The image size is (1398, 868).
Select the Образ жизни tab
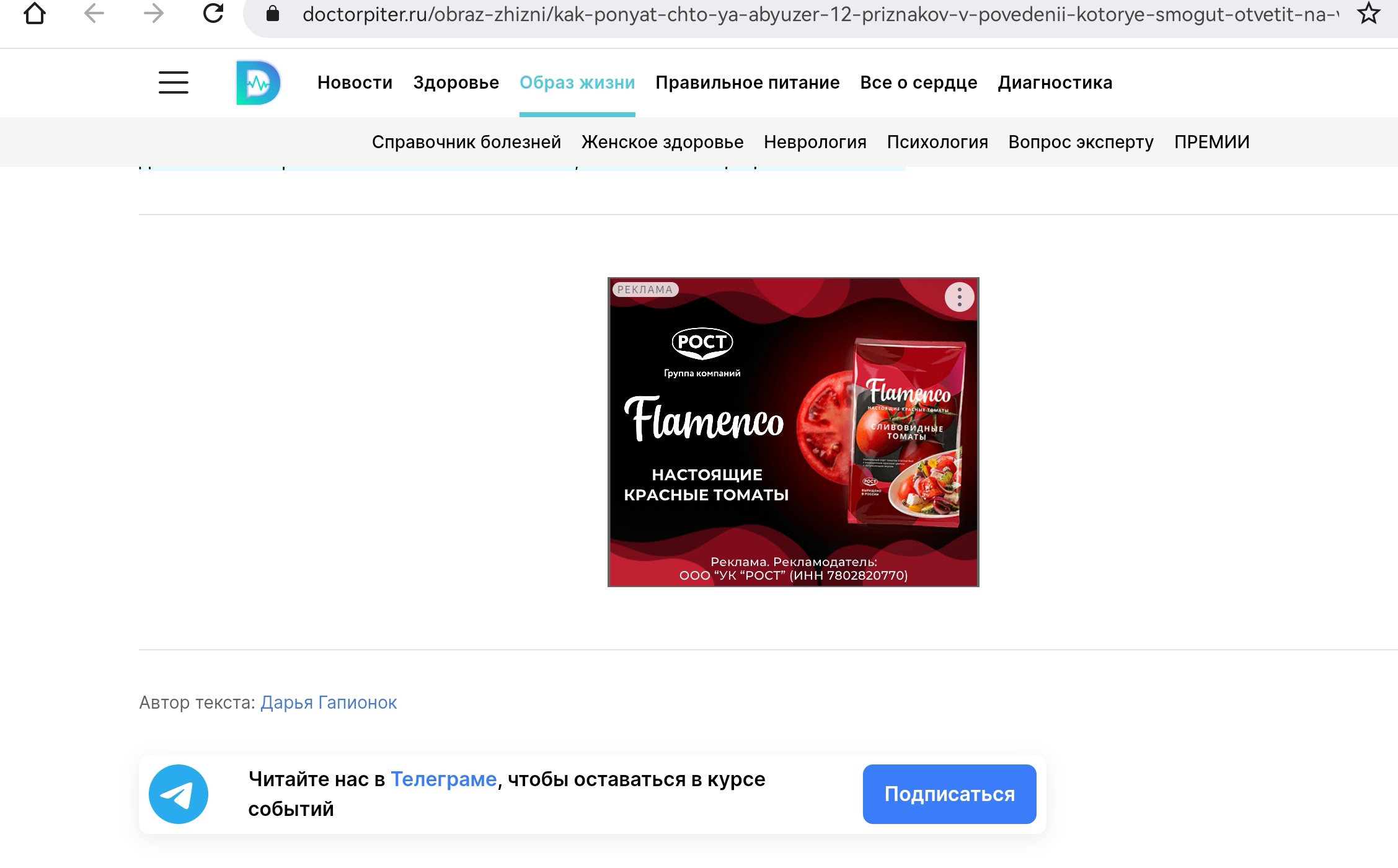(x=577, y=82)
